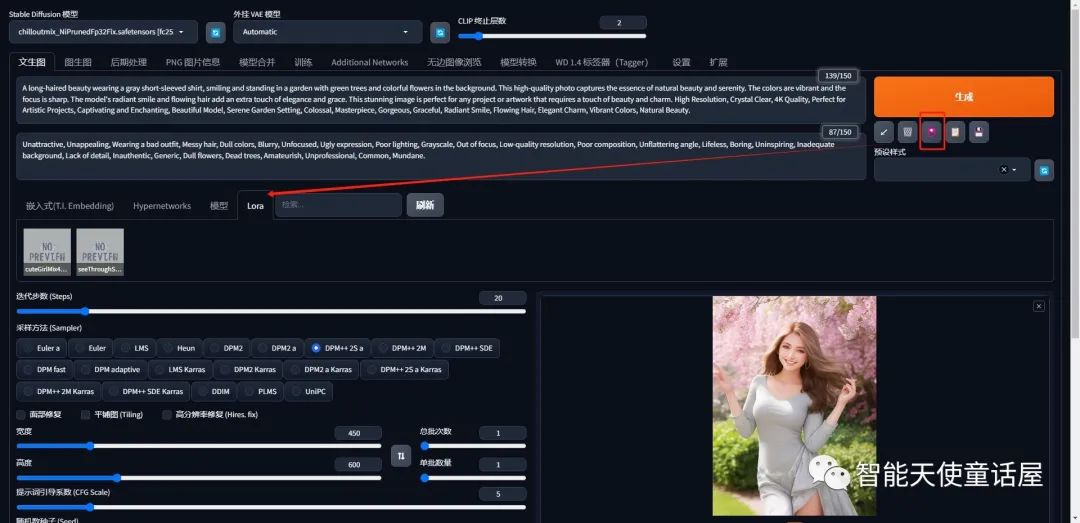Switch to the 图生图 tab
Screen dimensions: 1080x523
click(x=78, y=62)
